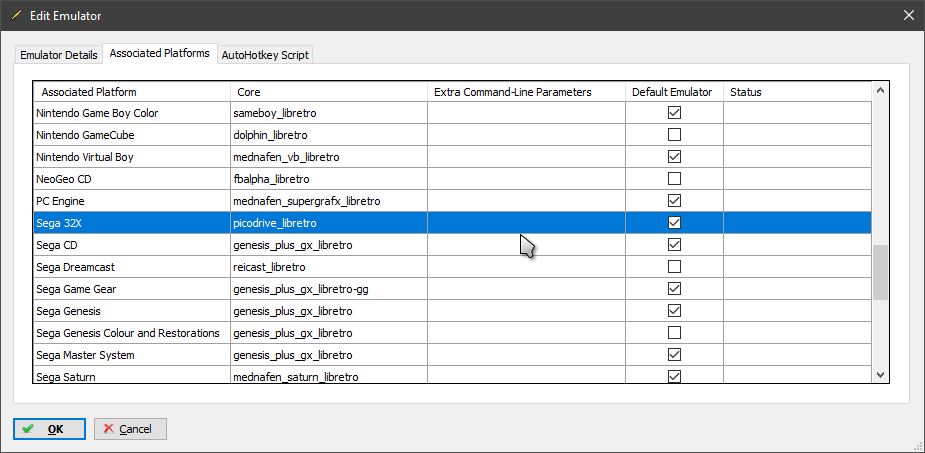Click Extra Command-Line Parameters column header
This screenshot has width=925, height=453.
pos(526,92)
